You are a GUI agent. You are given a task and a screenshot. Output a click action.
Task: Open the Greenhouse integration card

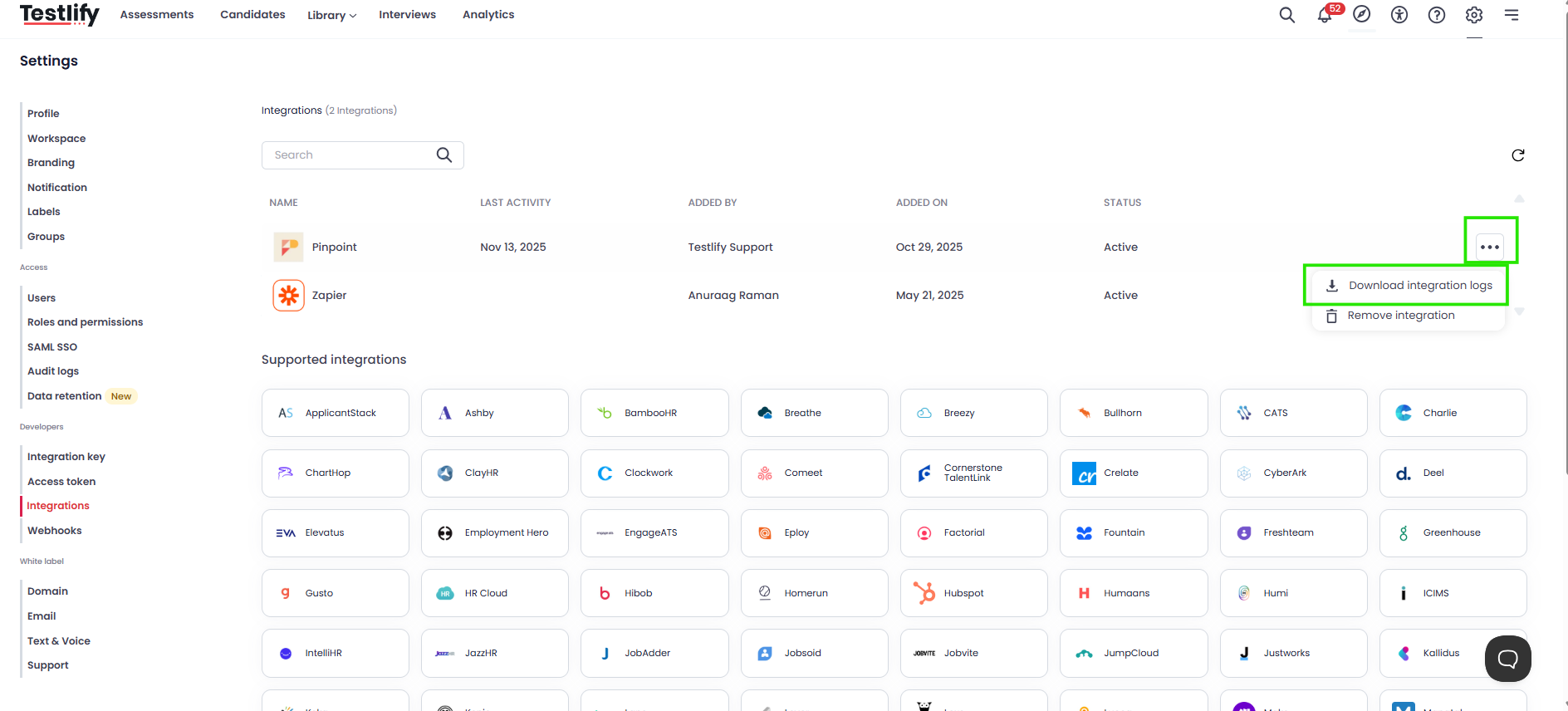[1453, 533]
